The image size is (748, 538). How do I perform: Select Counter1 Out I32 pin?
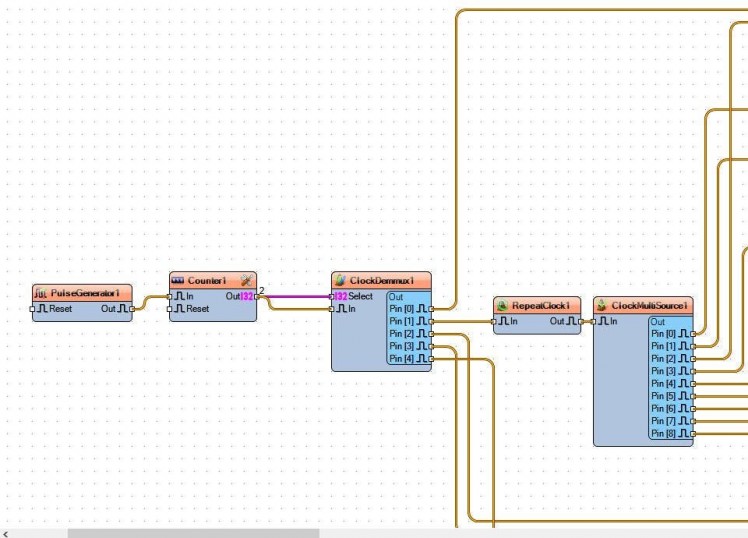257,296
